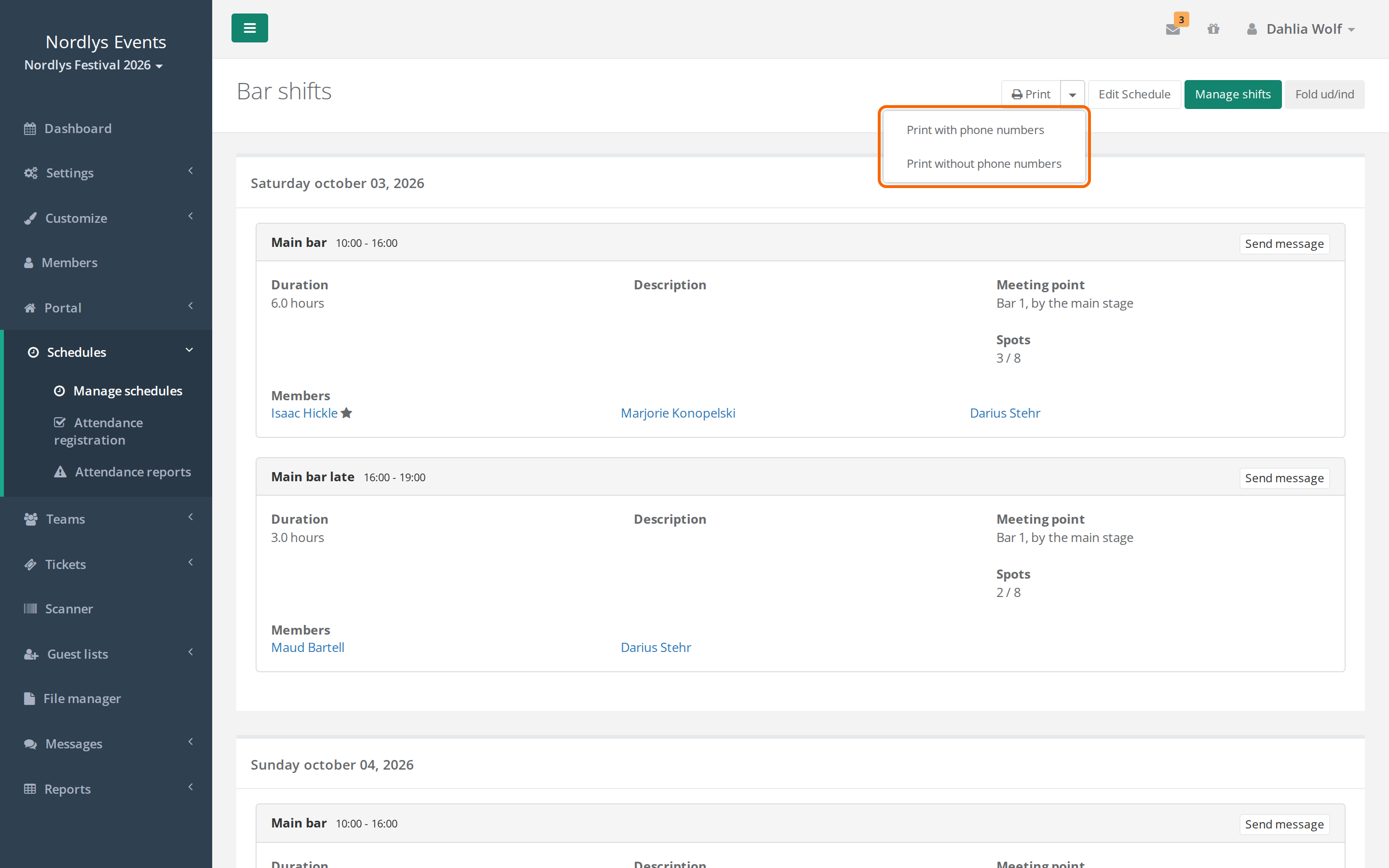The height and width of the screenshot is (868, 1389).
Task: Click the Portal home icon
Action: [30, 308]
